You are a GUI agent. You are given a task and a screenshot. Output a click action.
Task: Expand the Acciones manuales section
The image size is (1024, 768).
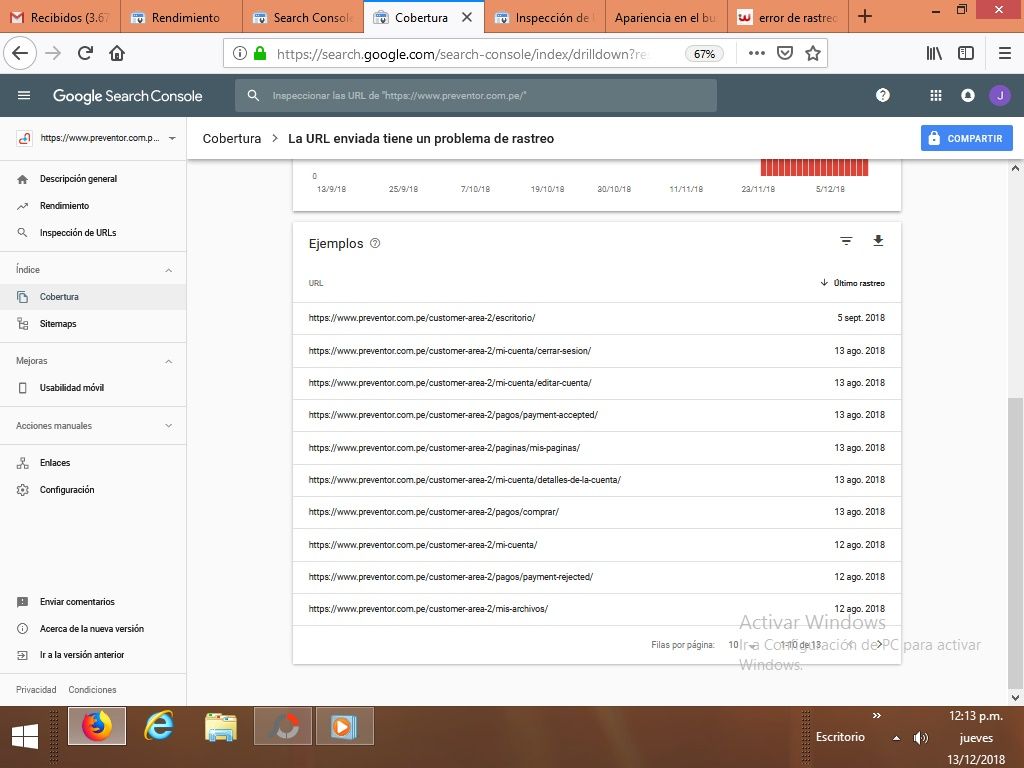[168, 426]
